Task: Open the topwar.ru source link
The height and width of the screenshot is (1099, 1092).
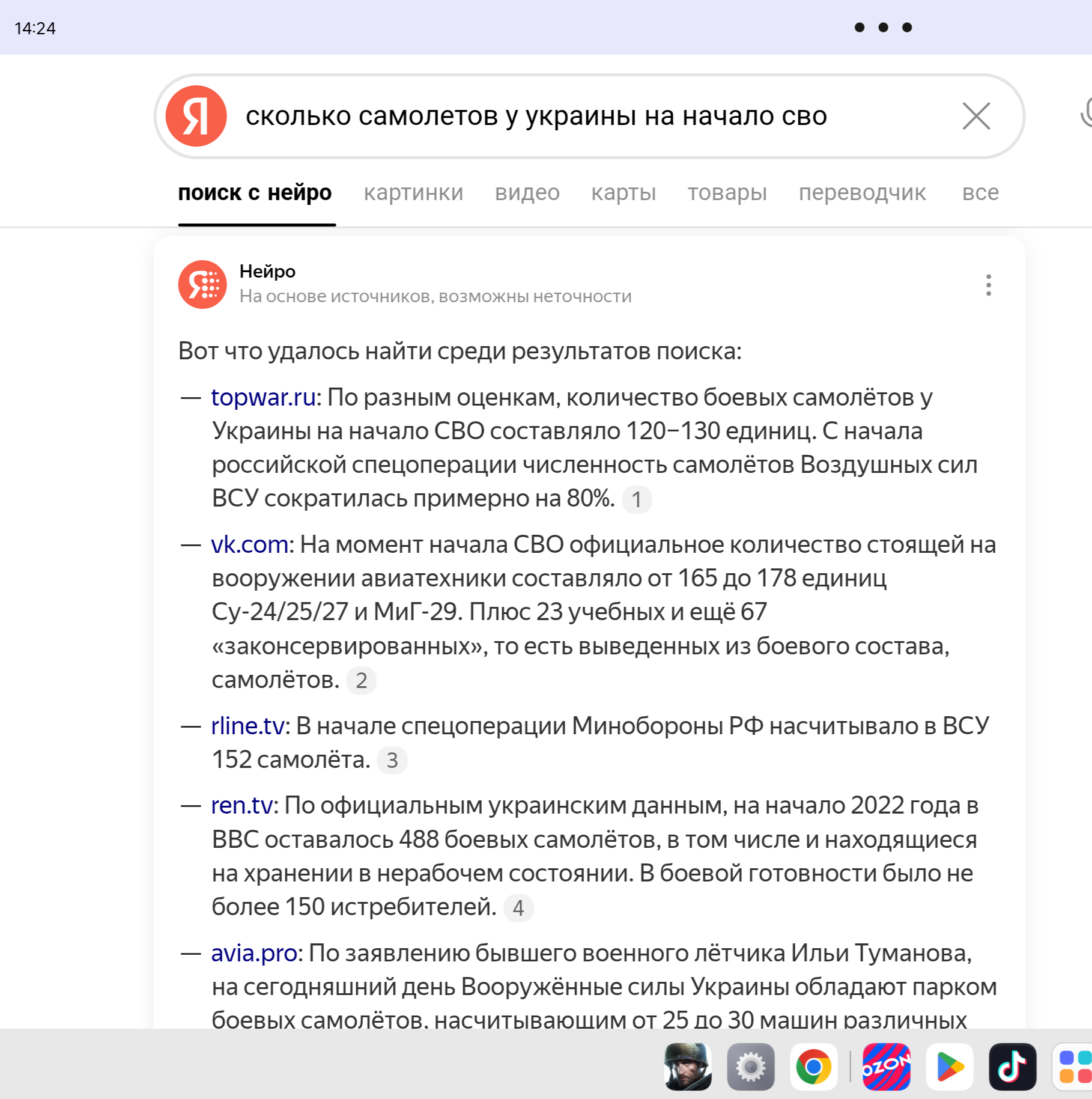Action: tap(263, 397)
